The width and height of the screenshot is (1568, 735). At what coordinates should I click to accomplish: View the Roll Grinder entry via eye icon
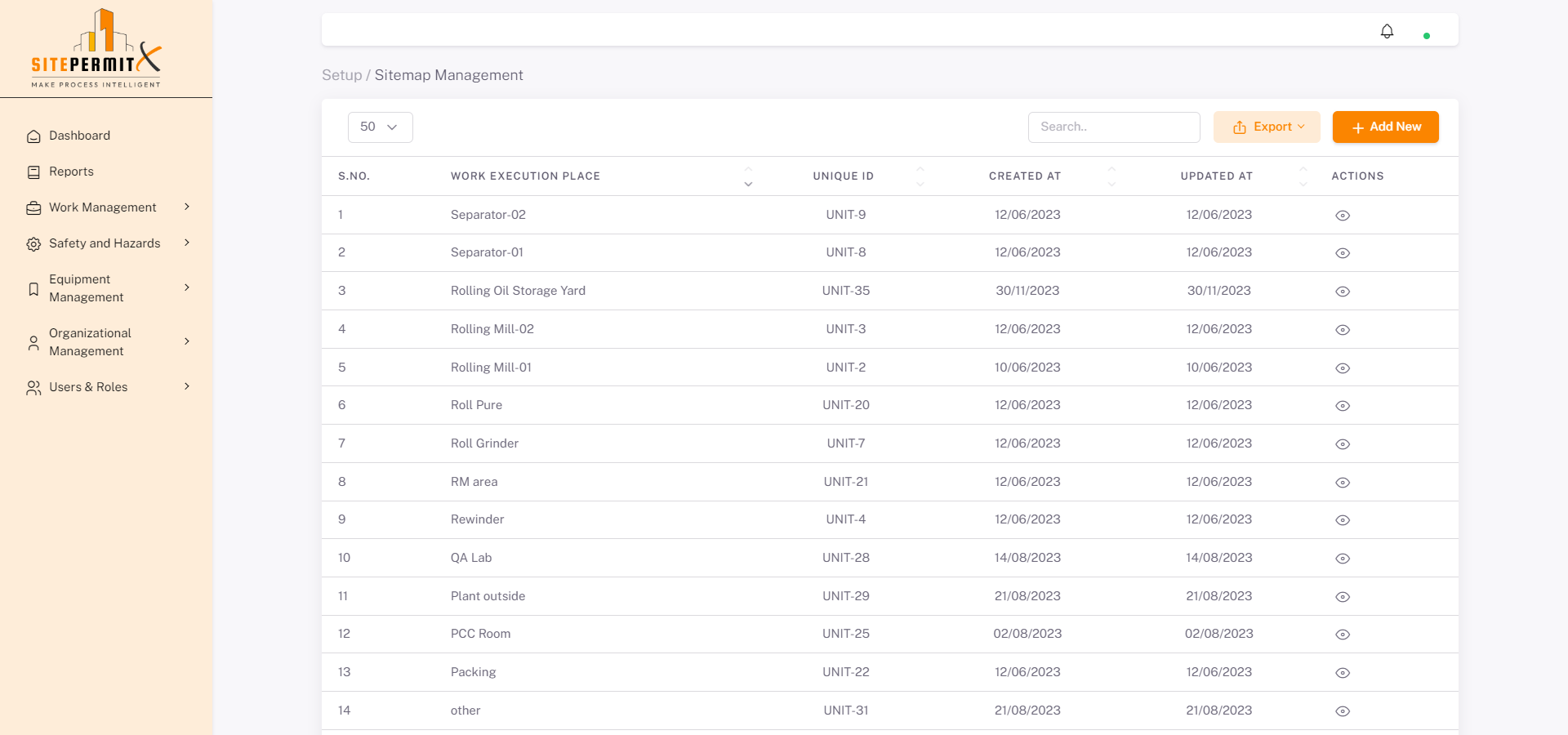click(1342, 444)
